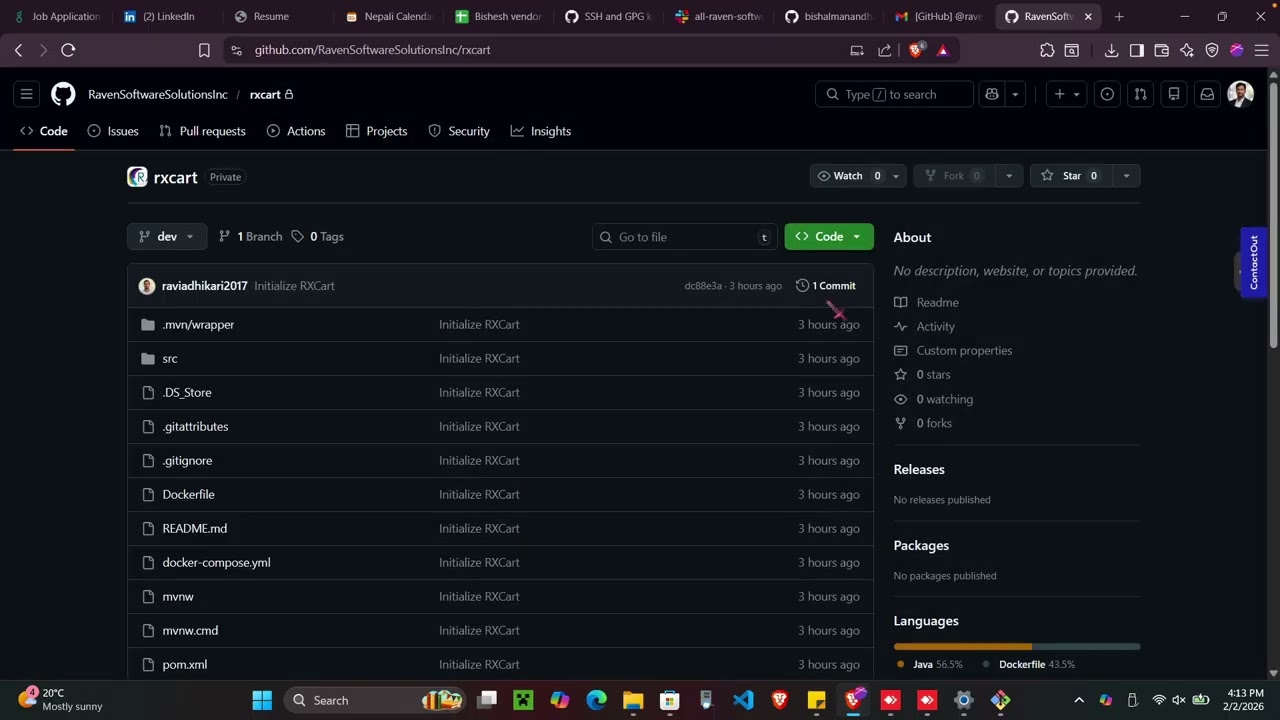The image size is (1280, 720).
Task: Open Microsoft Edge from the taskbar
Action: (x=596, y=700)
